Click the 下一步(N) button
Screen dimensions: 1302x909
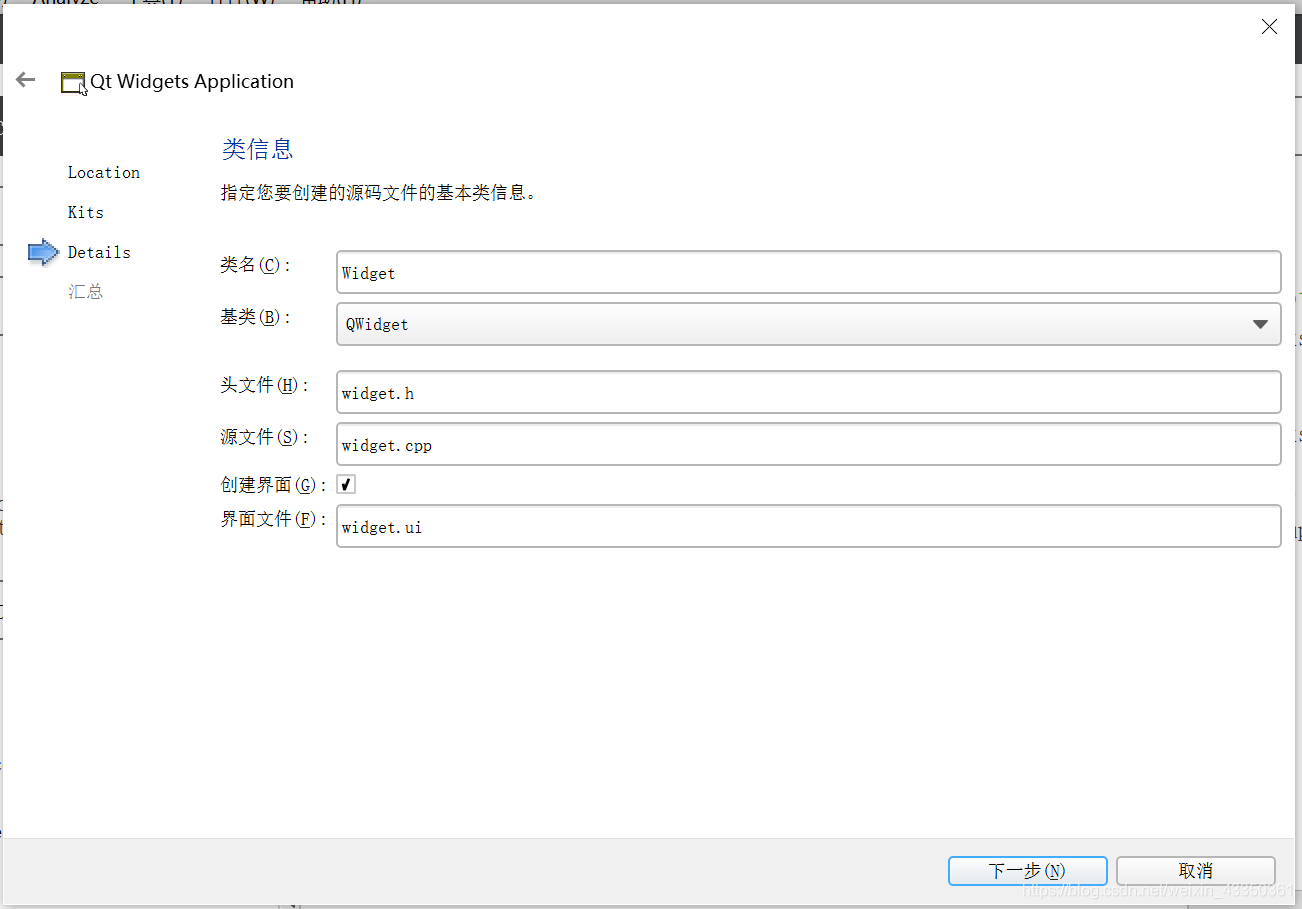1027,871
